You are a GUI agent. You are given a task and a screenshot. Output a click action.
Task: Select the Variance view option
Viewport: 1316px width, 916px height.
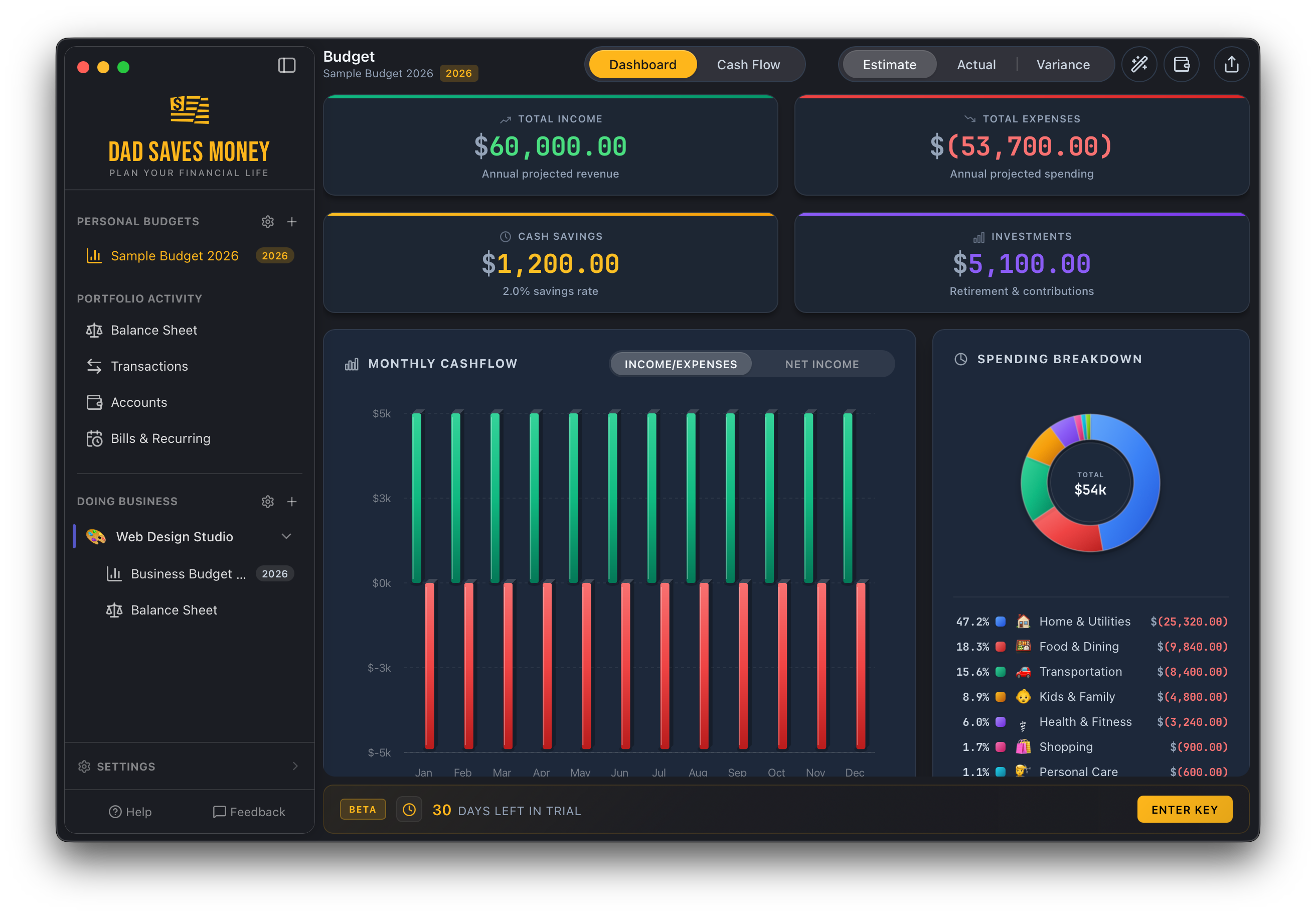[x=1064, y=64]
